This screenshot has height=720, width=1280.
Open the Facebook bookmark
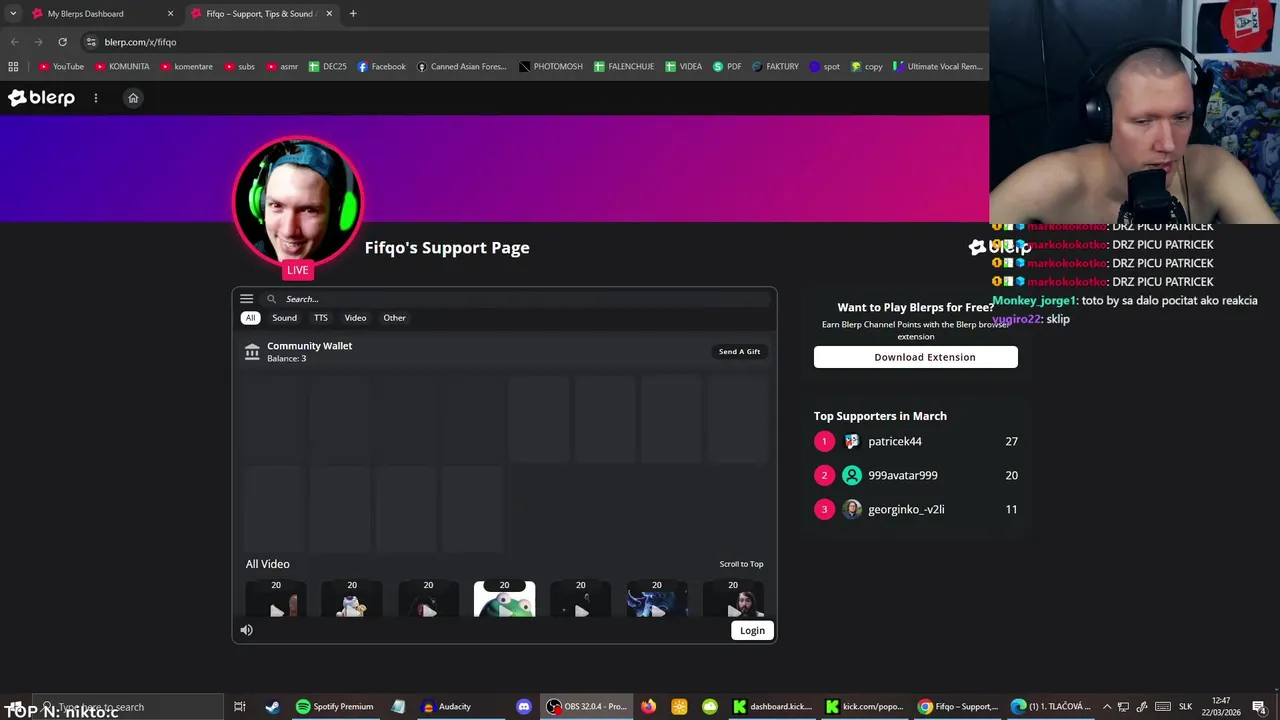[382, 67]
